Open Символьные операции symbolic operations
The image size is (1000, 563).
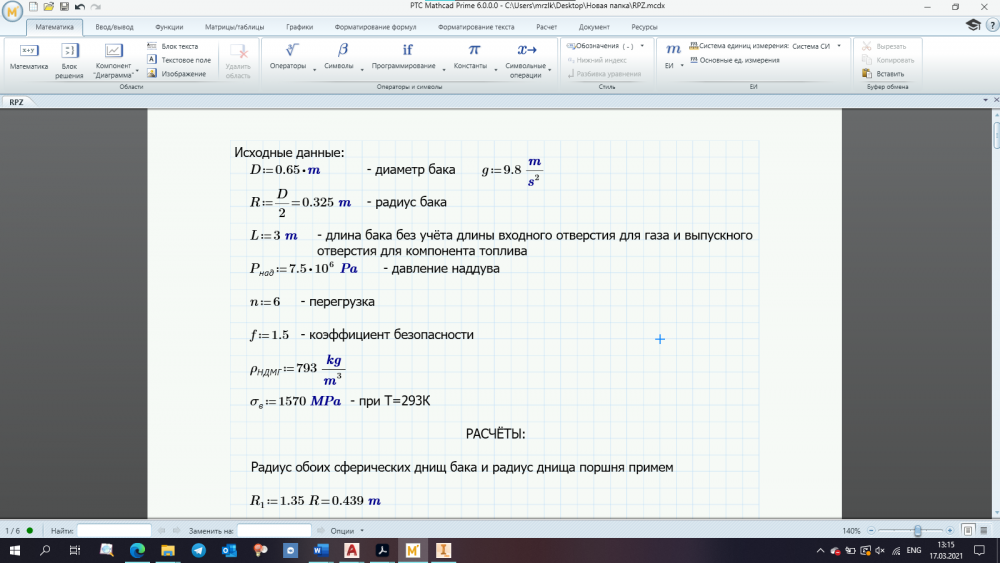pos(526,61)
